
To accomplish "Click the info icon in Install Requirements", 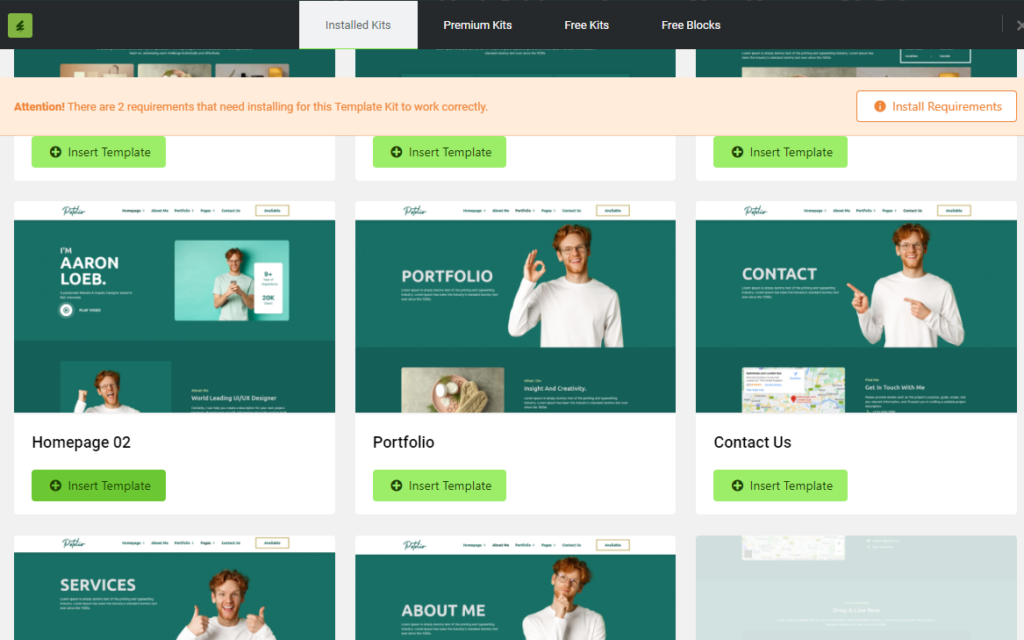I will pos(880,106).
